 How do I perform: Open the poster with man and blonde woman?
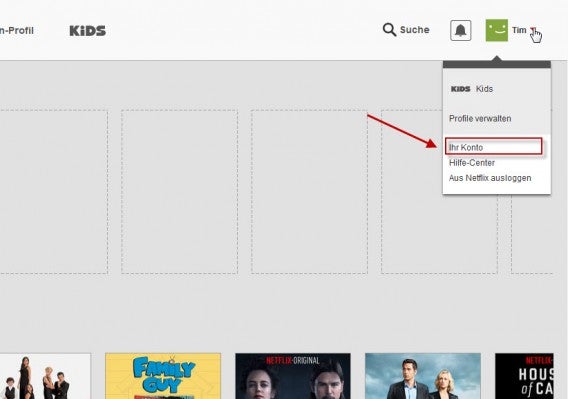[x=423, y=376]
